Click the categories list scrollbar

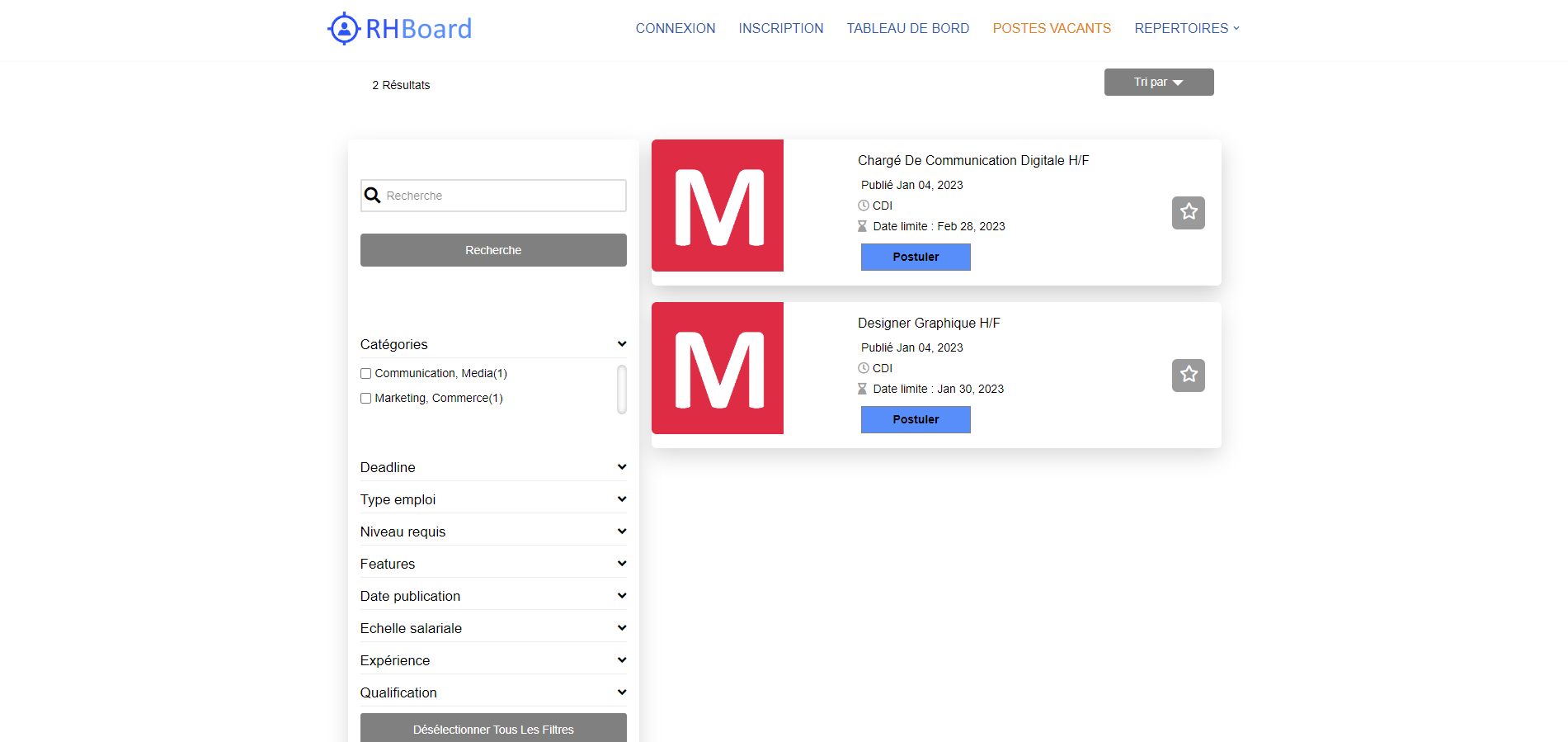[x=622, y=389]
